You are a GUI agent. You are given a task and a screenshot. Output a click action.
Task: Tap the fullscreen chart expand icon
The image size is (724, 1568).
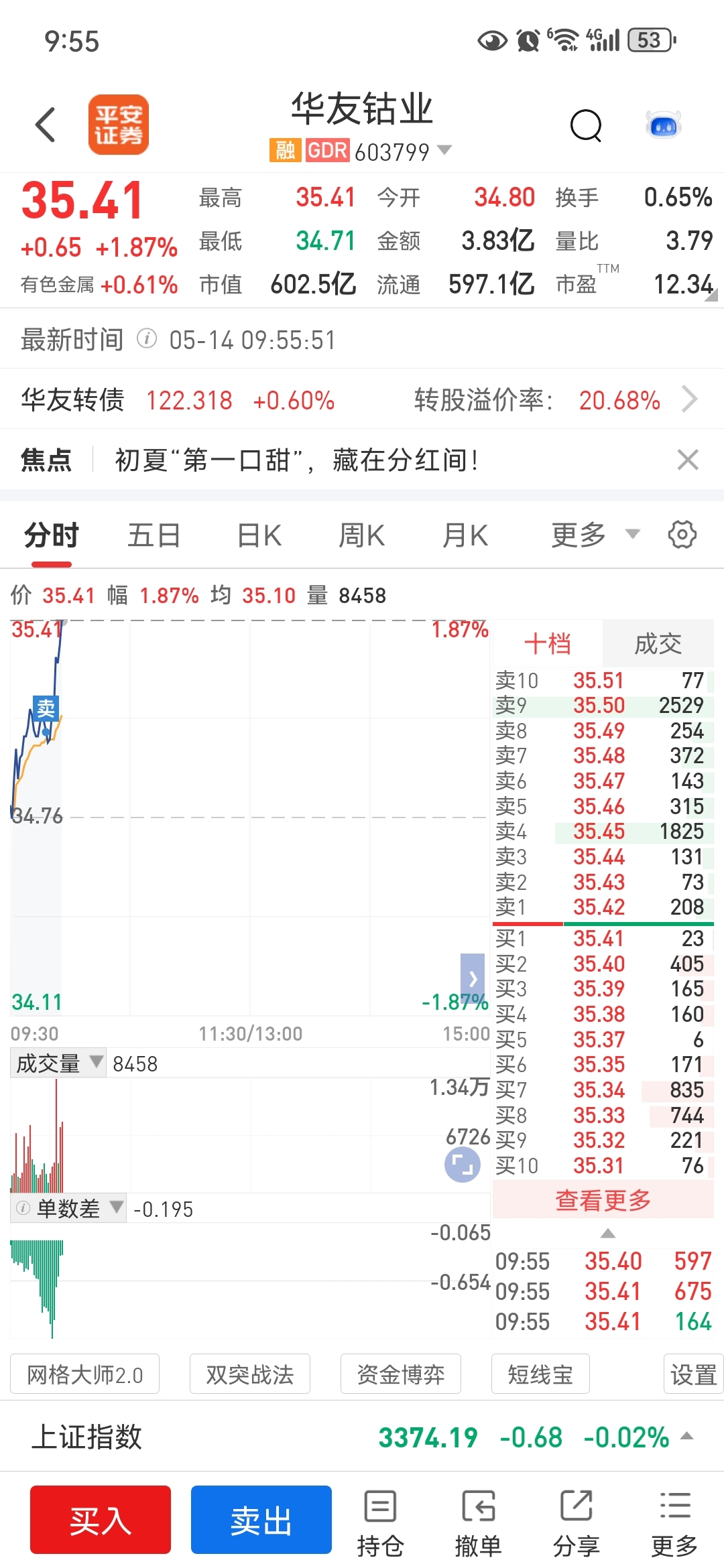pyautogui.click(x=463, y=1165)
